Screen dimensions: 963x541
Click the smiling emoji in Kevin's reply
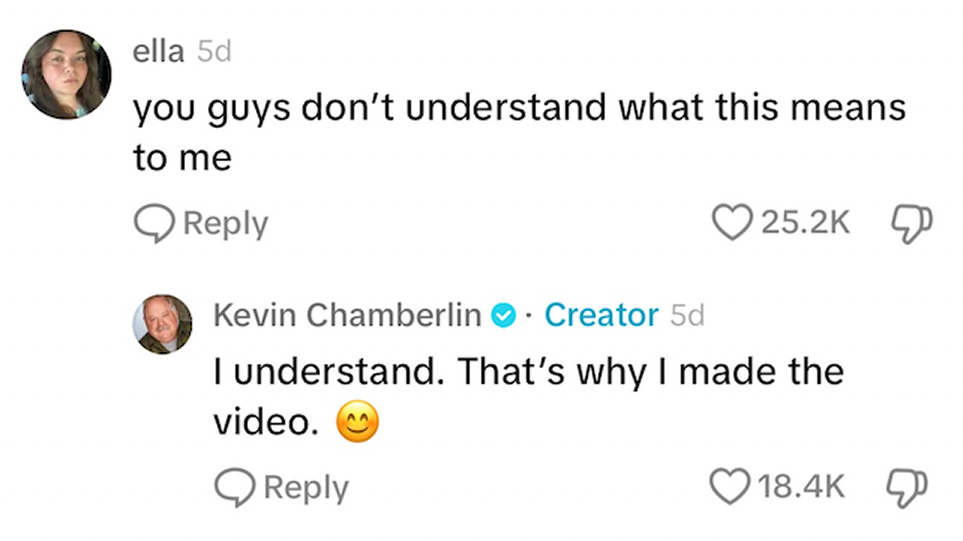pos(358,425)
